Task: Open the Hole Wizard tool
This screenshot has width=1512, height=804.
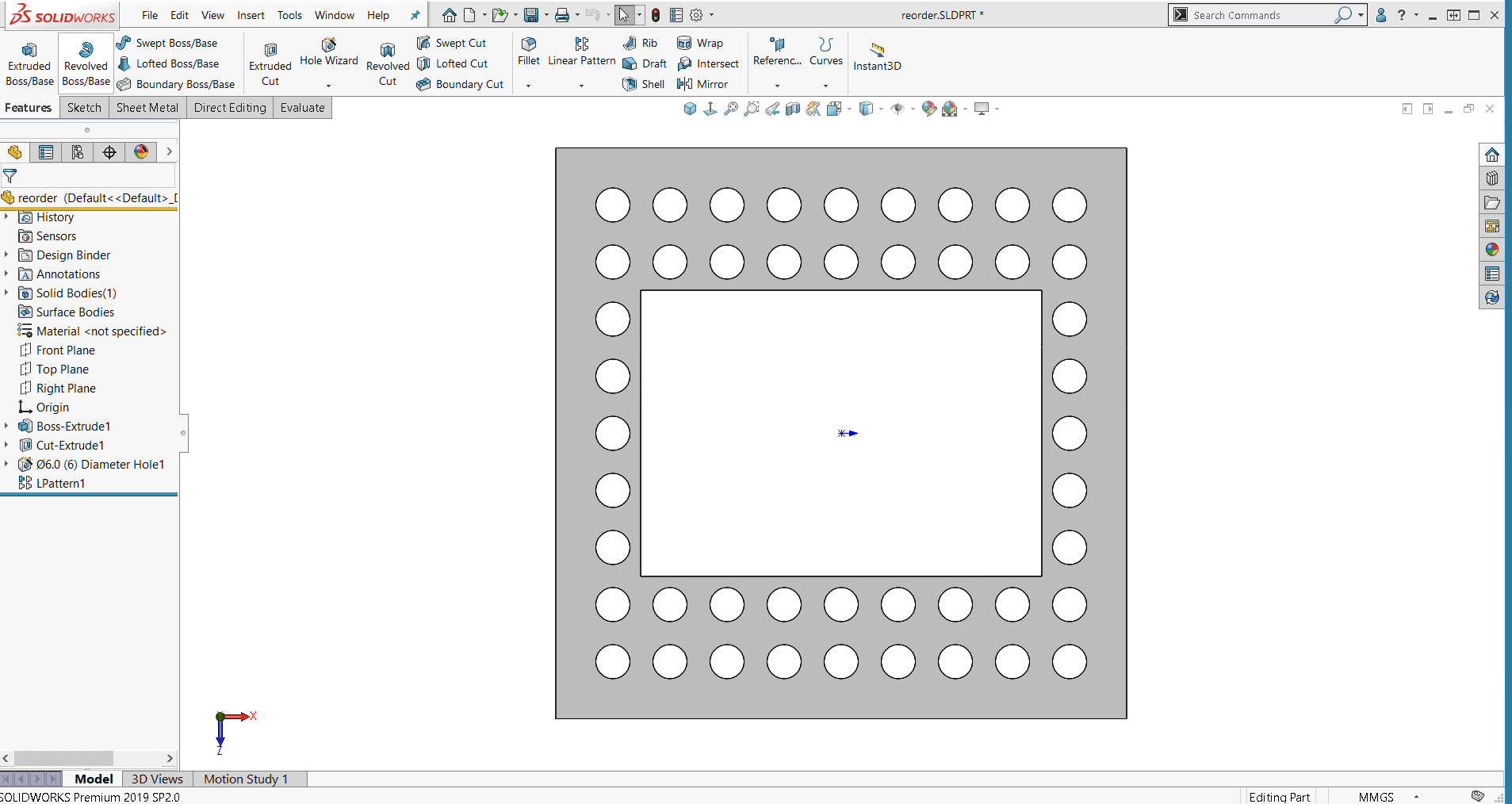Action: point(329,52)
